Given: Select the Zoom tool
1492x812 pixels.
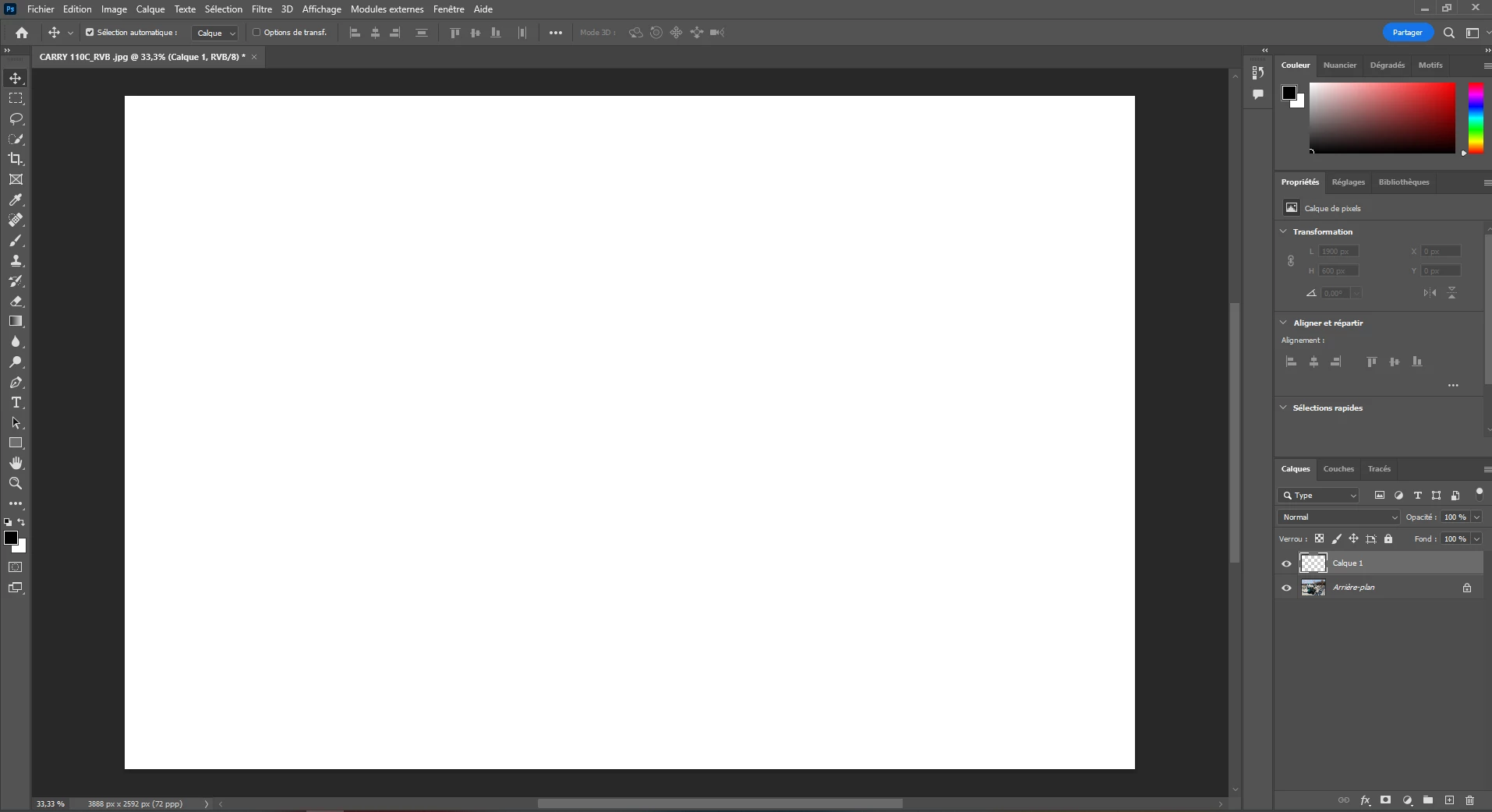Looking at the screenshot, I should [x=16, y=483].
